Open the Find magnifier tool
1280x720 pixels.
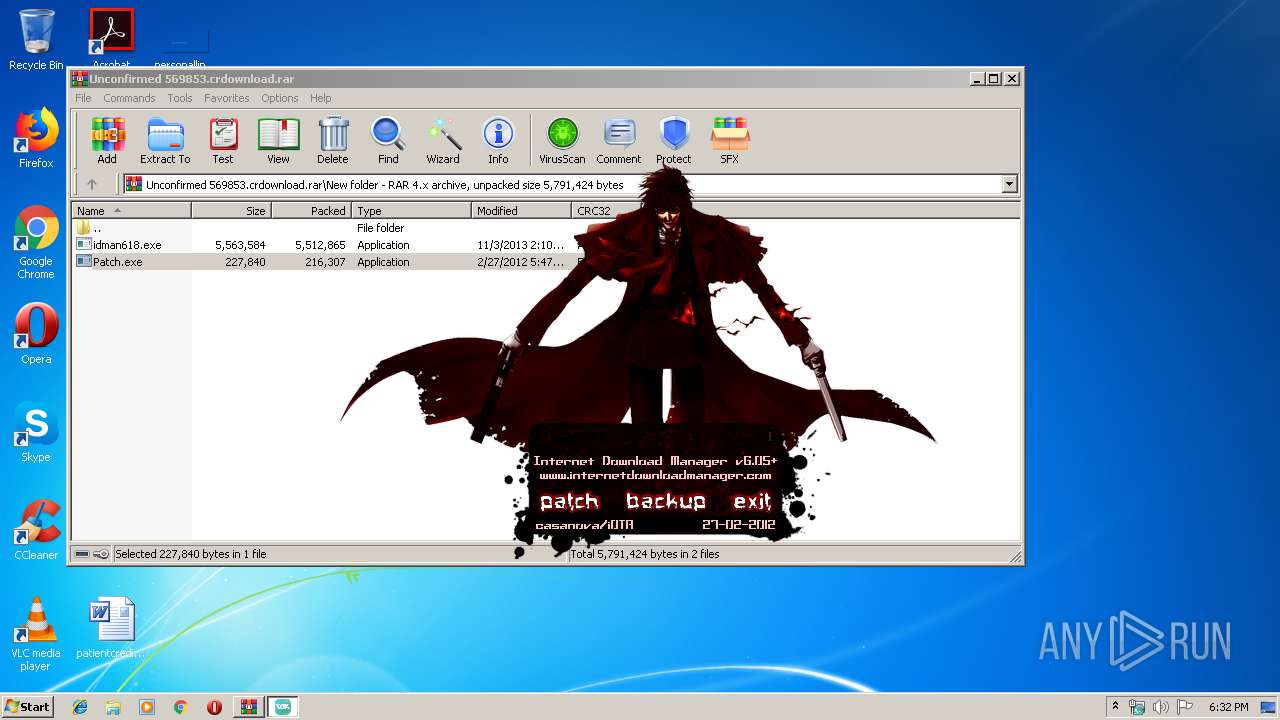point(388,140)
